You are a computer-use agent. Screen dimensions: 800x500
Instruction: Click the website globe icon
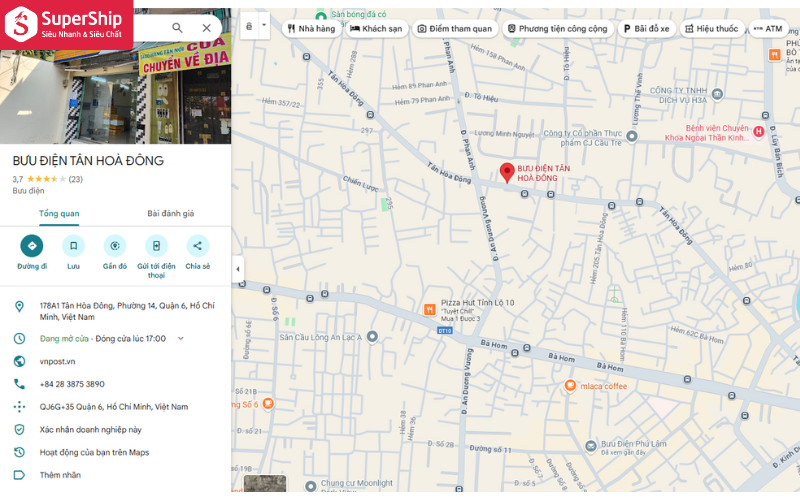click(x=19, y=361)
